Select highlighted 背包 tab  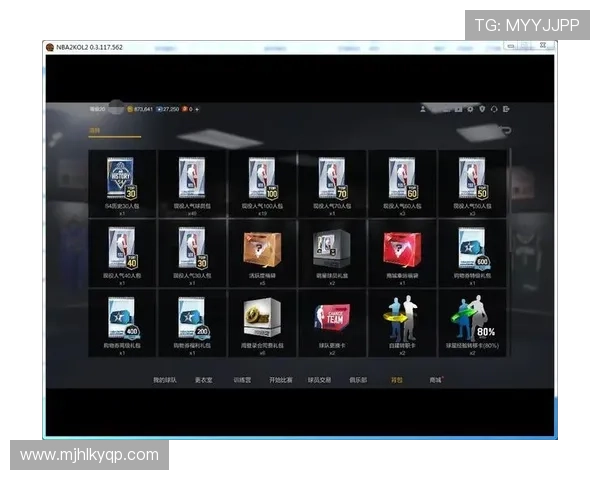[x=397, y=380]
